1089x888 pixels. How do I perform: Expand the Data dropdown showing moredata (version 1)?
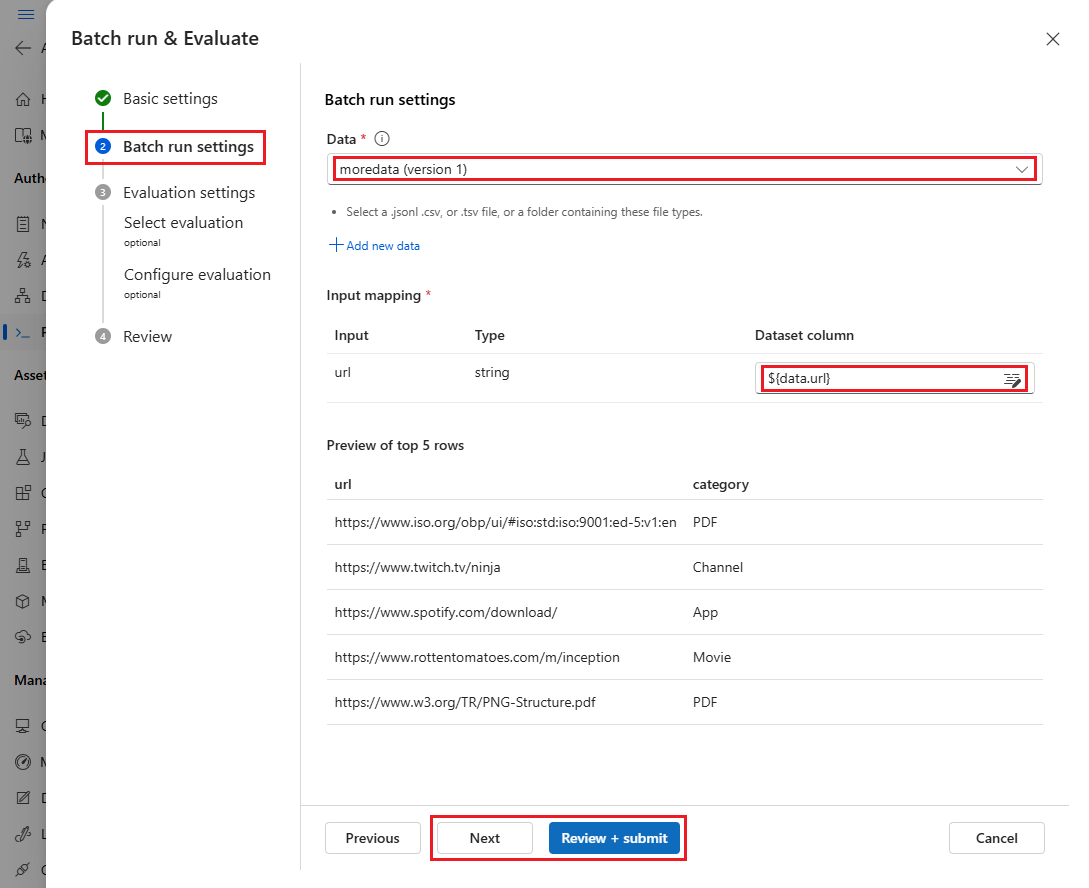(1022, 169)
